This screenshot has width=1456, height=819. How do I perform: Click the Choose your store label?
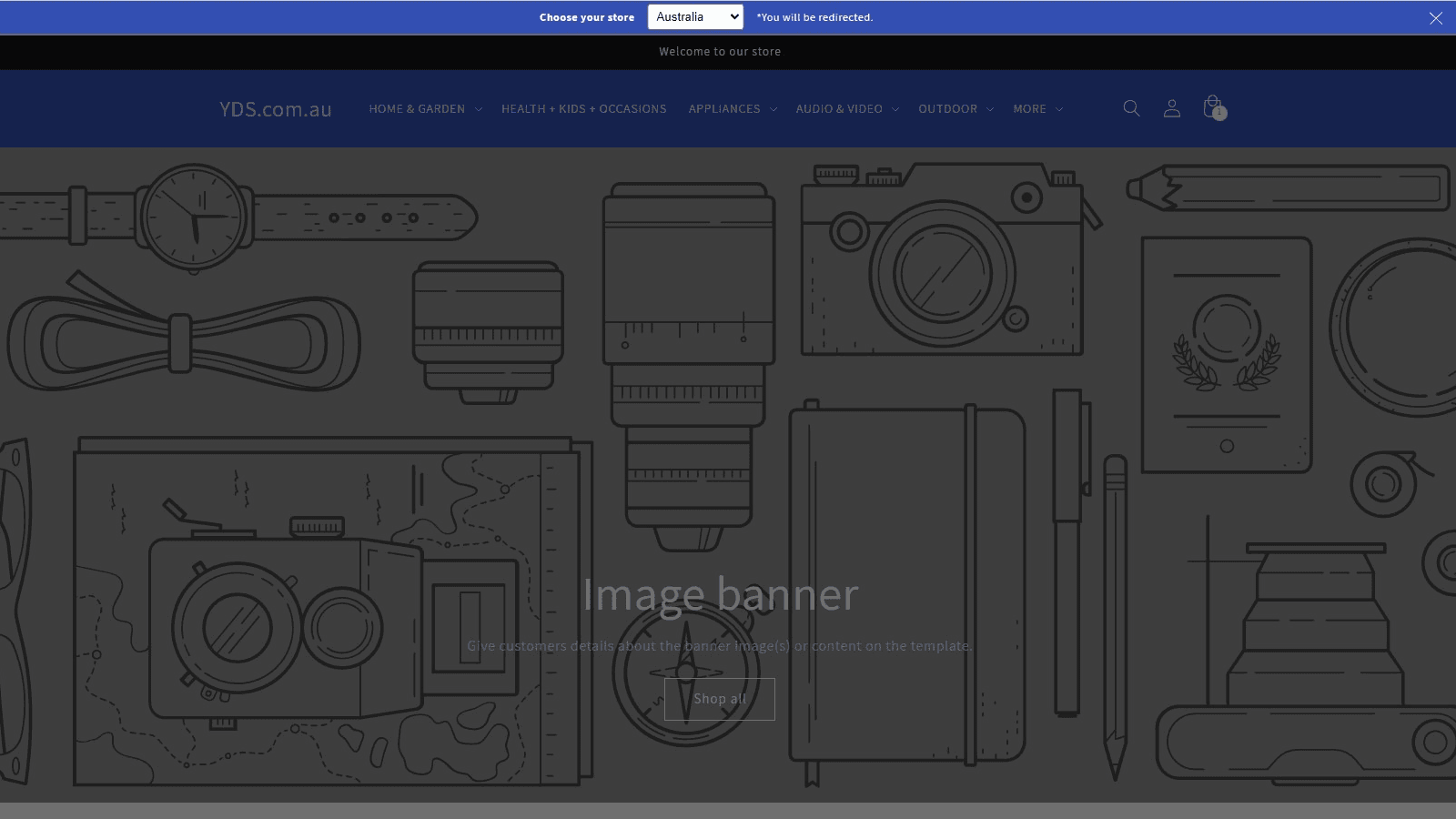click(x=586, y=17)
